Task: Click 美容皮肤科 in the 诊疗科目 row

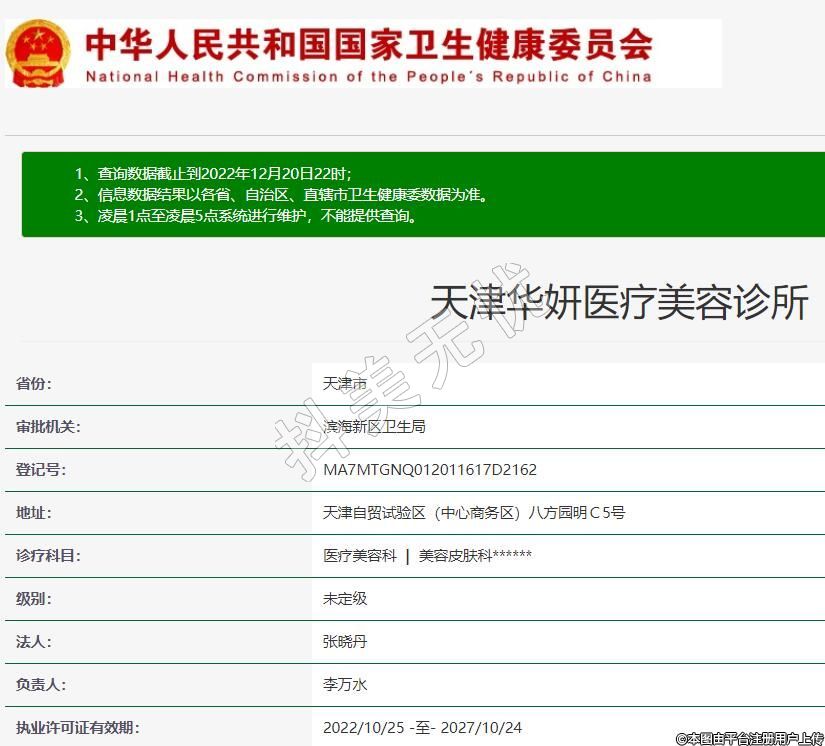Action: click(x=455, y=556)
